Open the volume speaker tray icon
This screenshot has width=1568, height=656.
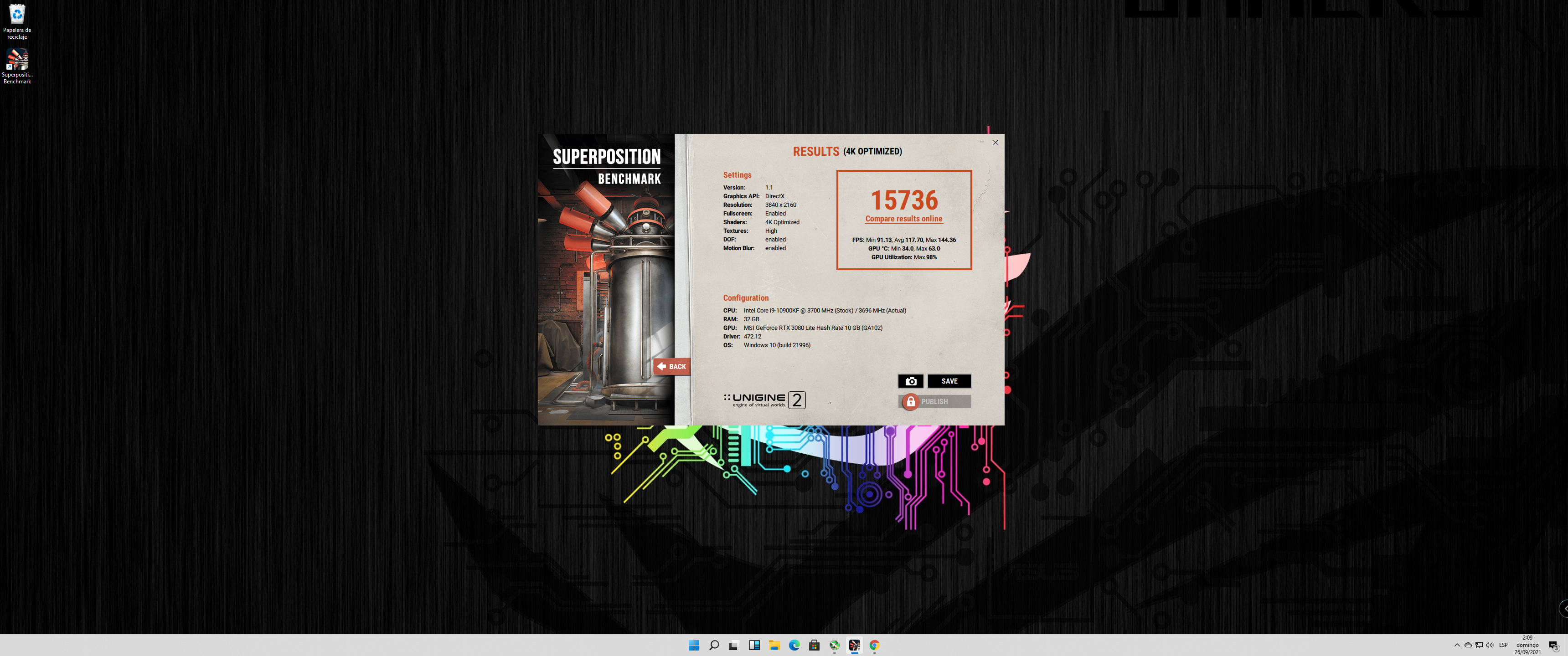[x=1489, y=645]
